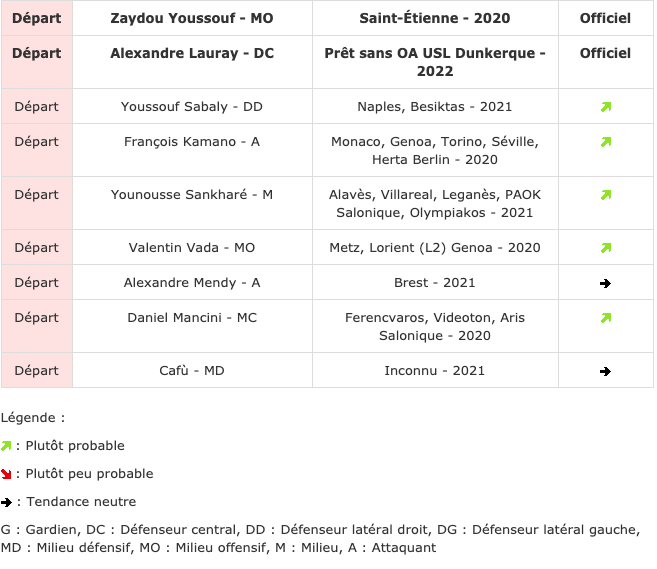Screen dimensions: 657x569
Task: Click the black arrow in Cafù row
Action: pos(605,371)
